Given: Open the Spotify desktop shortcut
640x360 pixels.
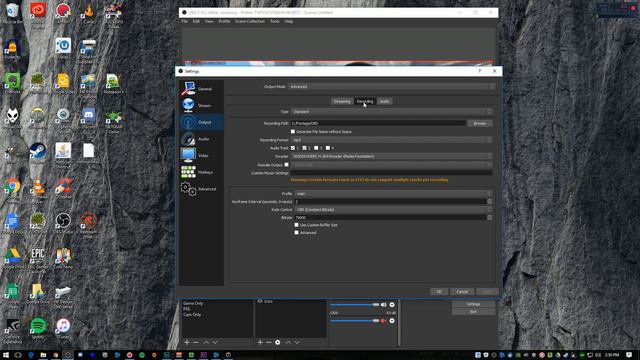Looking at the screenshot, I should [38, 328].
